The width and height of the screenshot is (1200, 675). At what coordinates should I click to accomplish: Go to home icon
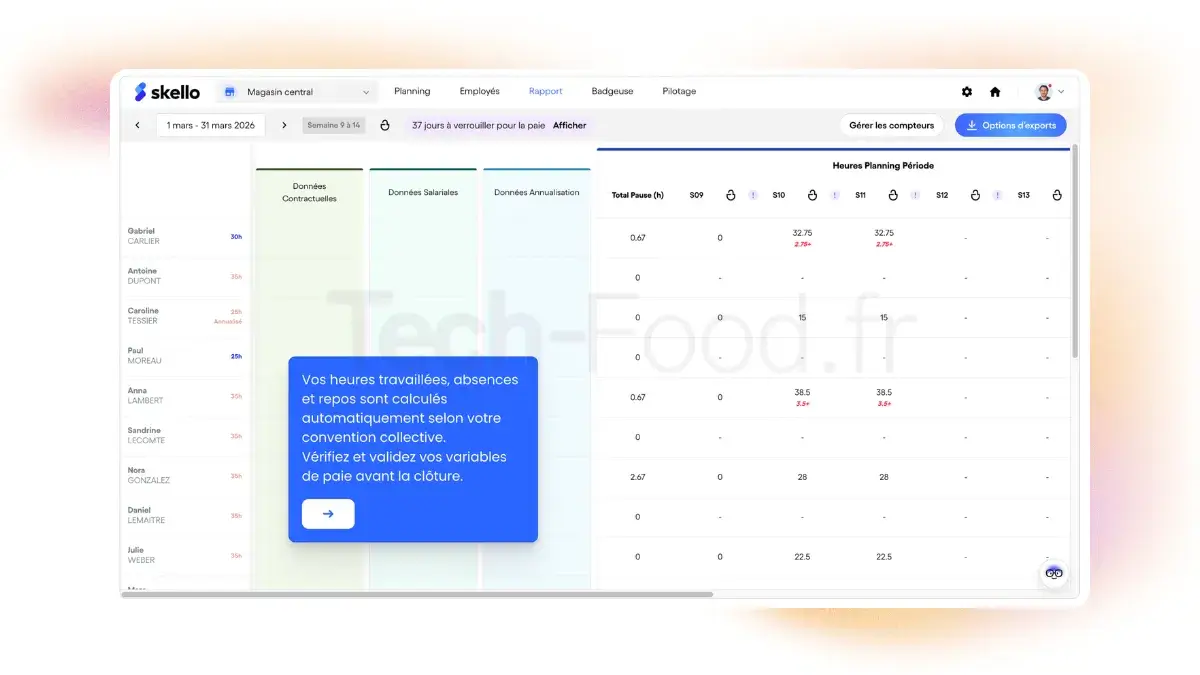tap(995, 92)
